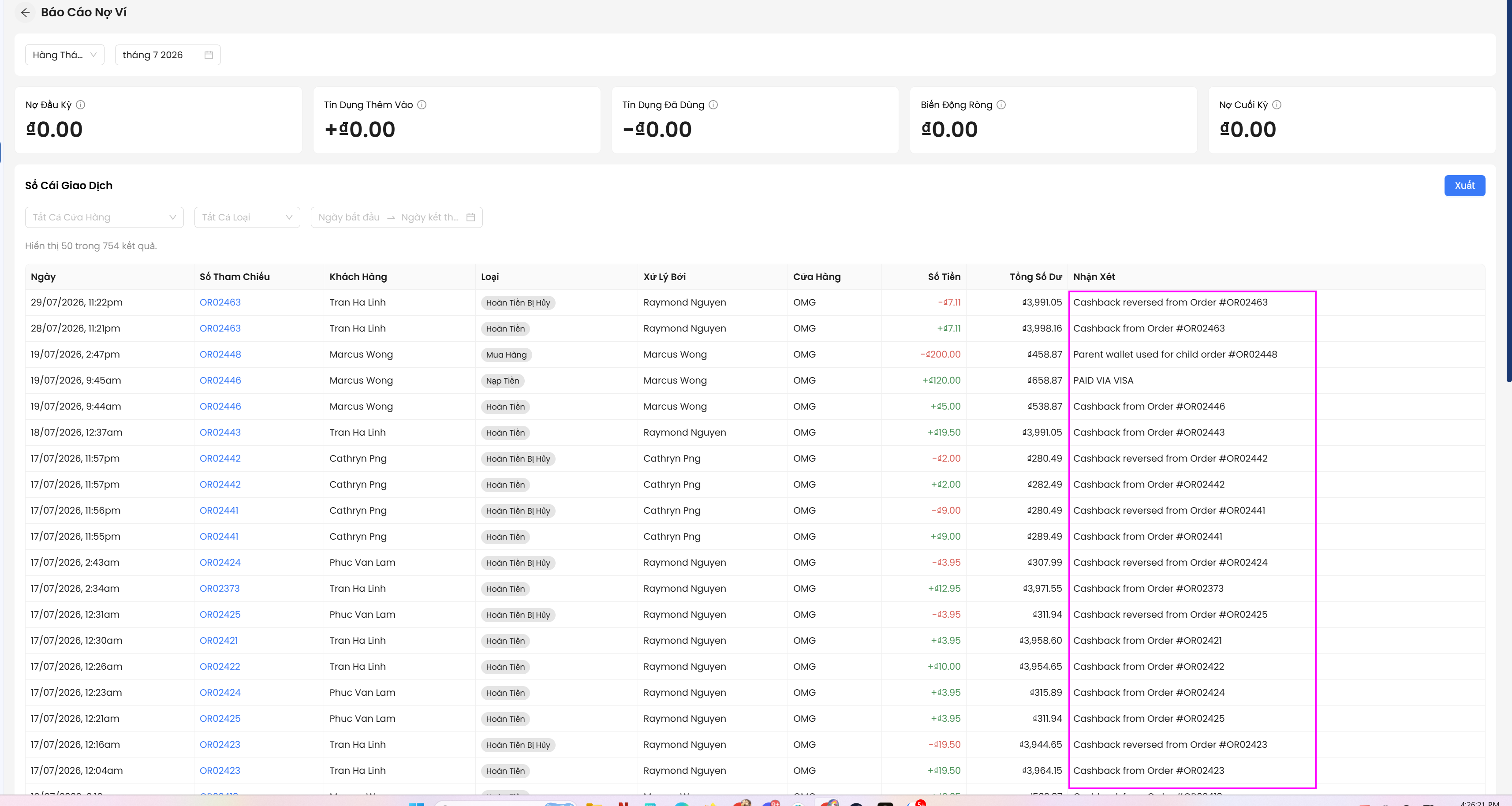Open the first OR02463 reference link
Image resolution: width=1512 pixels, height=806 pixels.
click(220, 302)
